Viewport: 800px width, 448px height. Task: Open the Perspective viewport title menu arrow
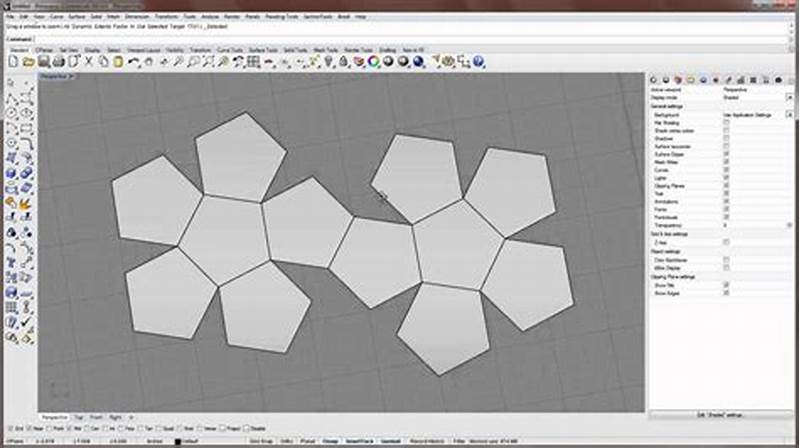click(71, 77)
